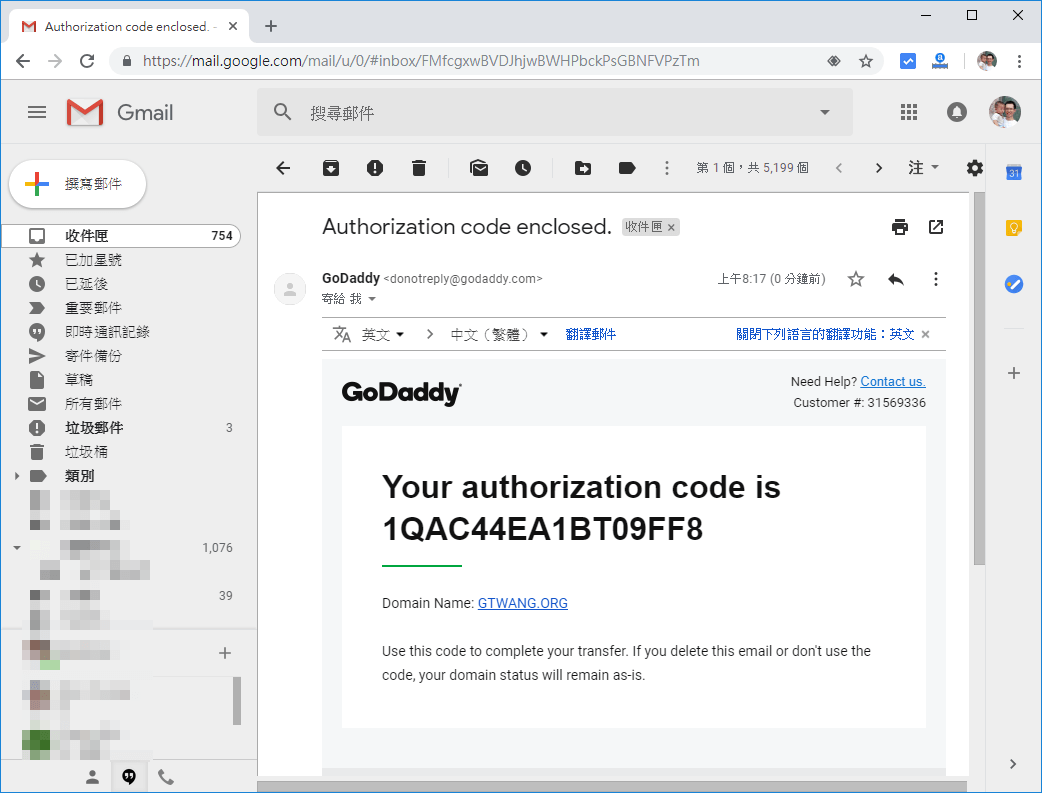Click the archive email icon
This screenshot has height=793, width=1042.
click(x=331, y=168)
